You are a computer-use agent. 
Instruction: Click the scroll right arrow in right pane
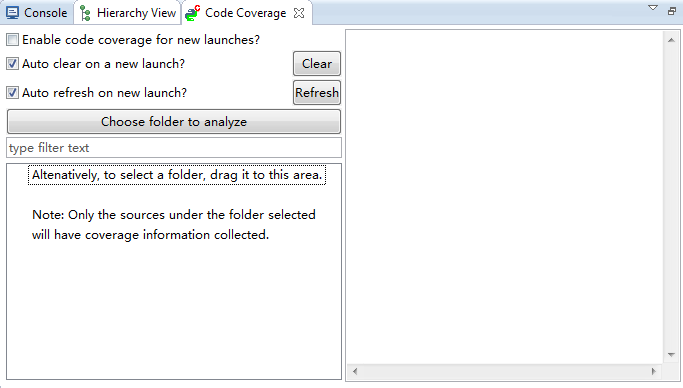click(x=653, y=371)
